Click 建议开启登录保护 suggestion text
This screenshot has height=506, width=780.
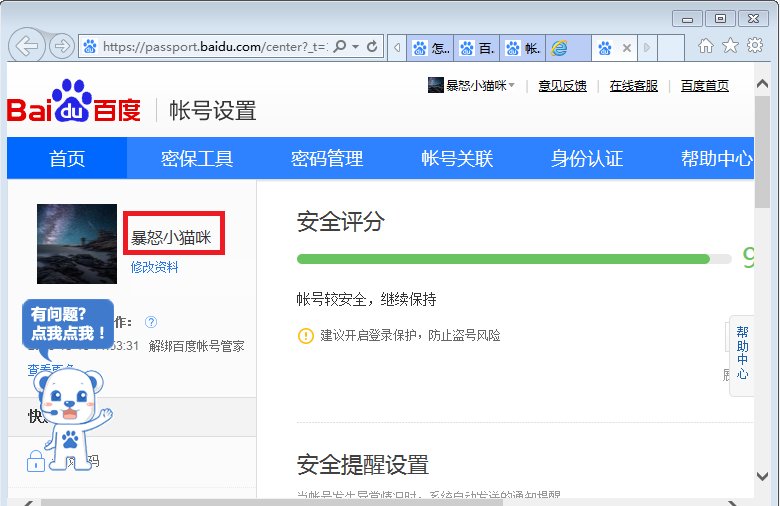[x=410, y=335]
